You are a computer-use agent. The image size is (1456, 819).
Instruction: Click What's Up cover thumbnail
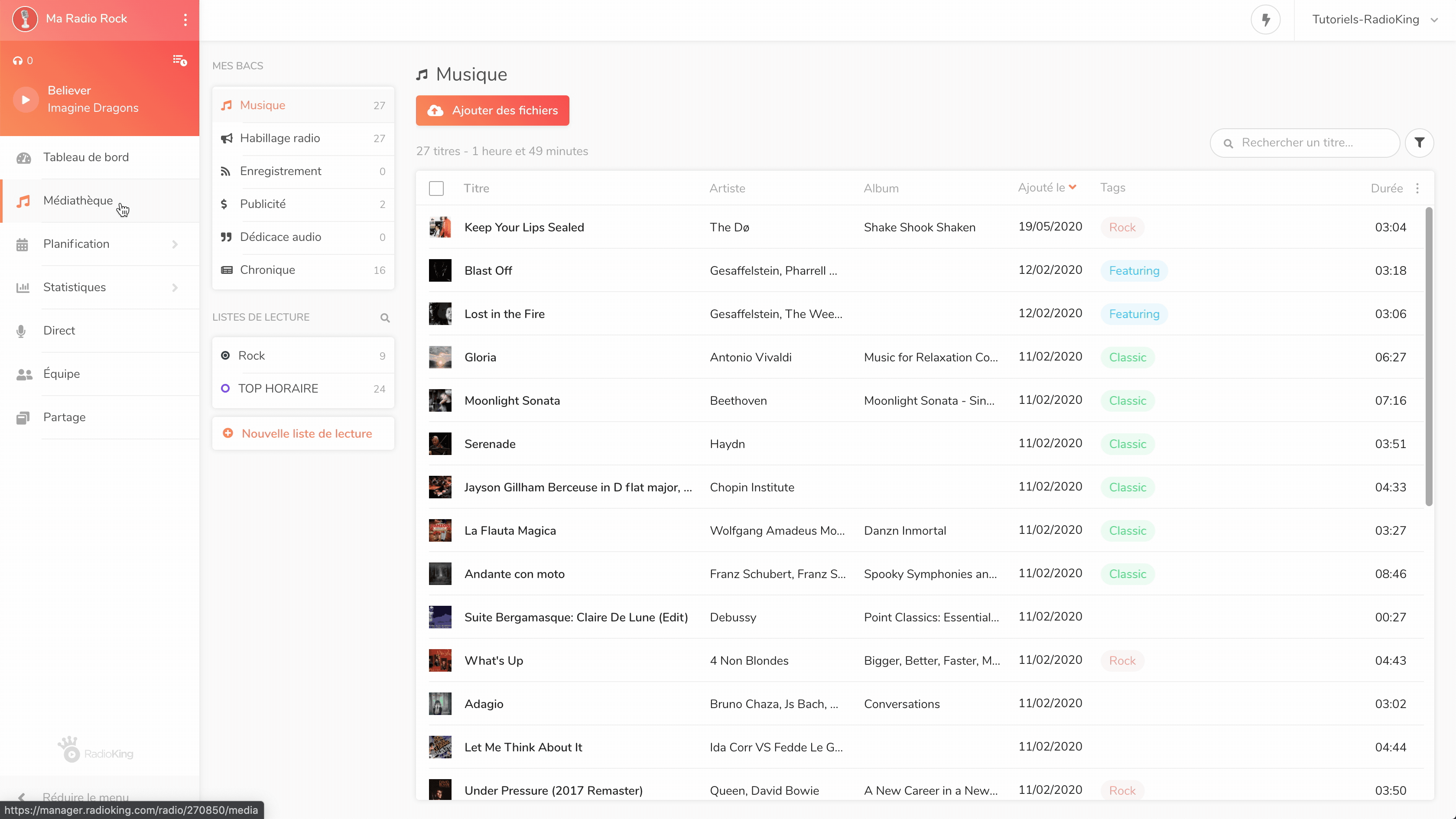[440, 661]
